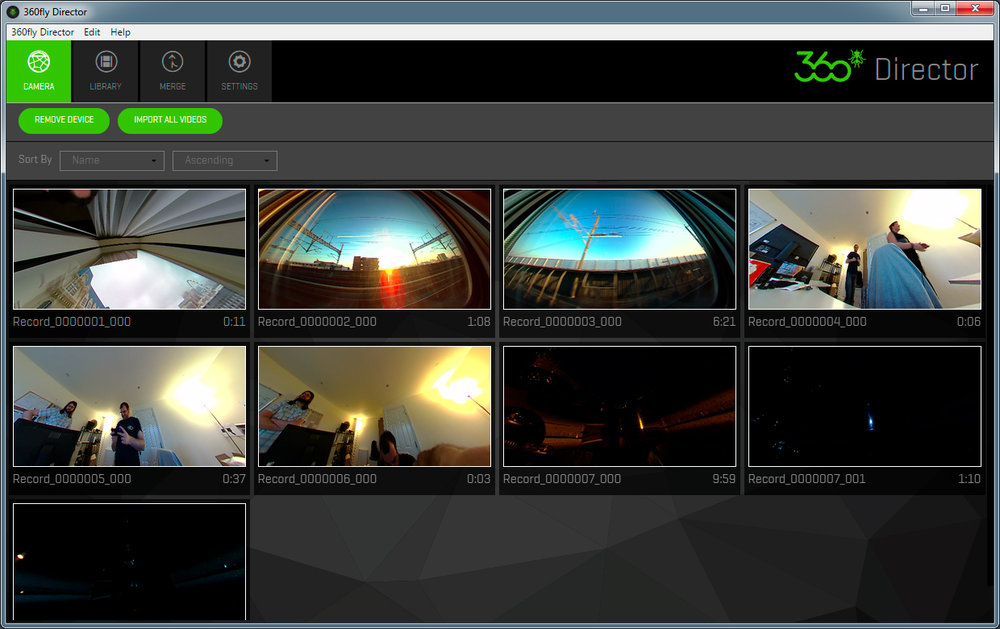Click the Library grid icon

coord(105,62)
